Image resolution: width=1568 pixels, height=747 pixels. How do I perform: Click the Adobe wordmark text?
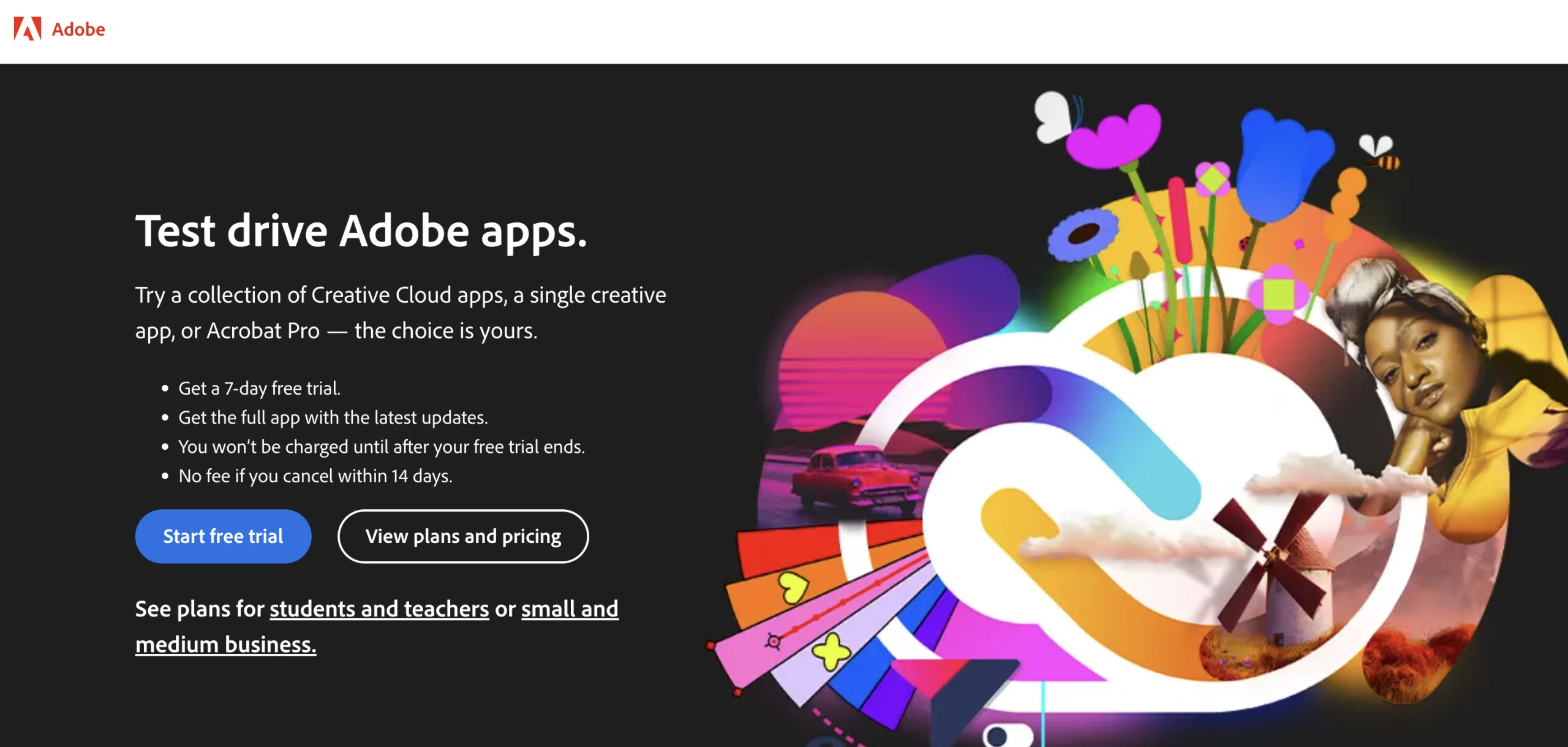(78, 29)
